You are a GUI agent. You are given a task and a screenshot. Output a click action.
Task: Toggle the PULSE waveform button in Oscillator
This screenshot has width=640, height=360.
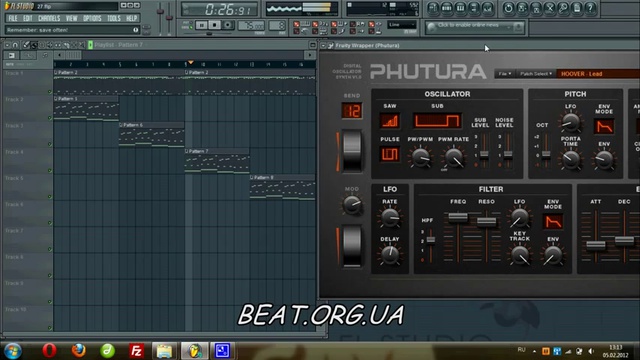(390, 154)
